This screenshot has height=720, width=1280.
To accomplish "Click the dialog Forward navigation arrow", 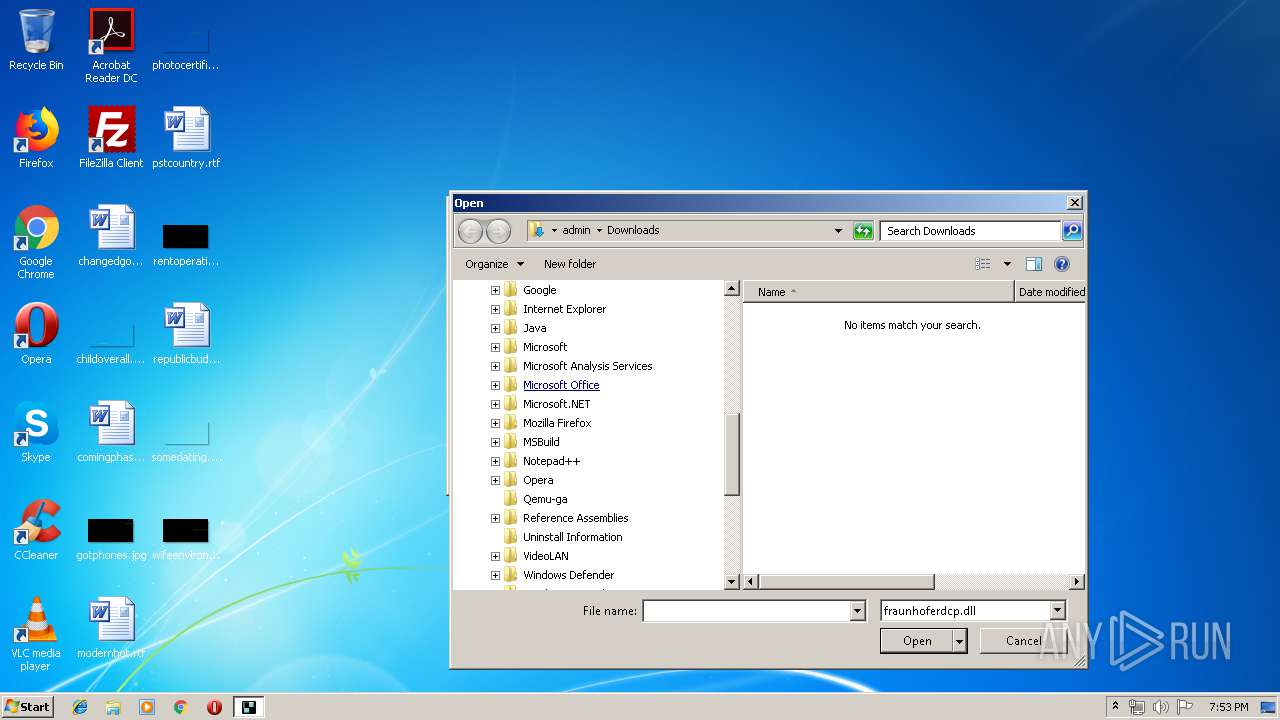I will 498,231.
